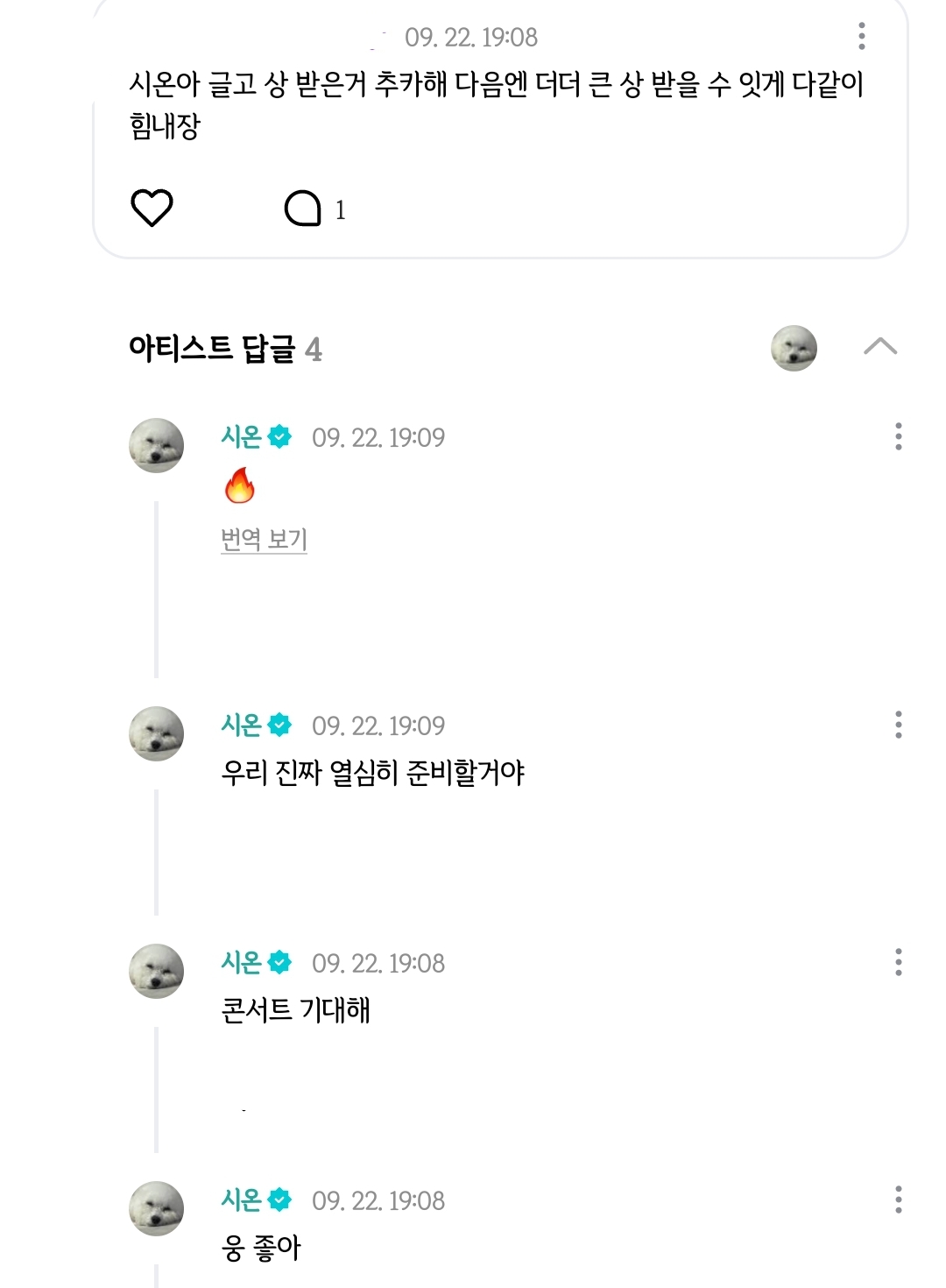Click the 아티스트 답글 4 header

[225, 349]
